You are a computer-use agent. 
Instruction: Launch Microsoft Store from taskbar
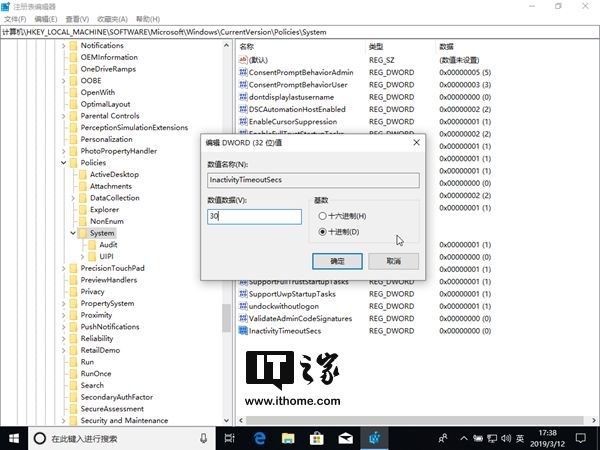[316, 438]
